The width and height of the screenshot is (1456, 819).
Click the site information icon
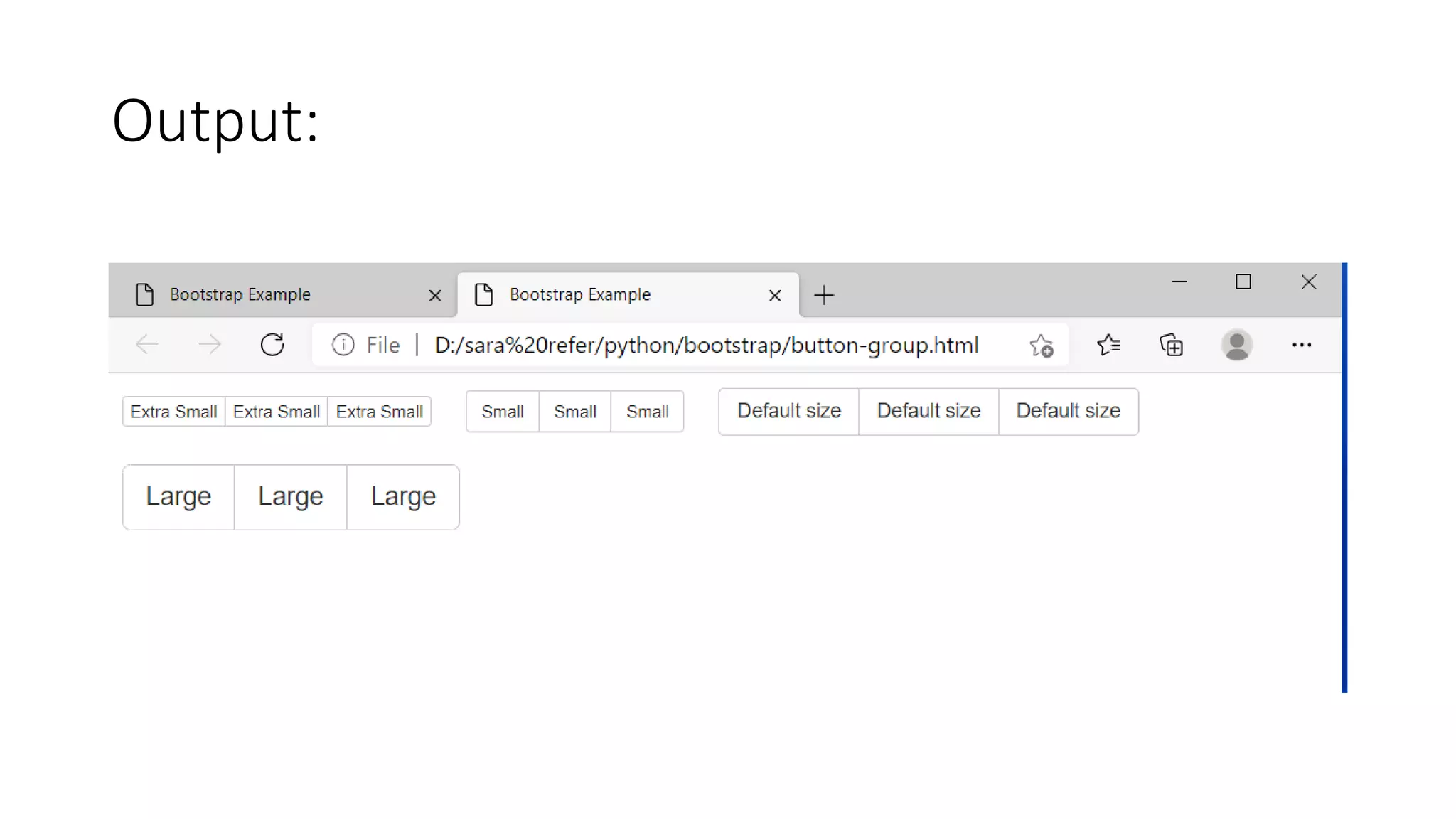click(343, 345)
